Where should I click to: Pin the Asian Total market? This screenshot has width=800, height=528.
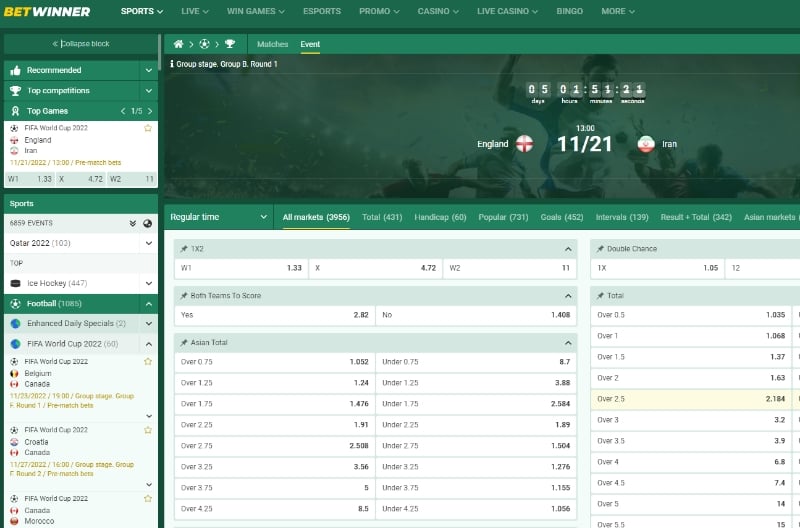coord(184,342)
